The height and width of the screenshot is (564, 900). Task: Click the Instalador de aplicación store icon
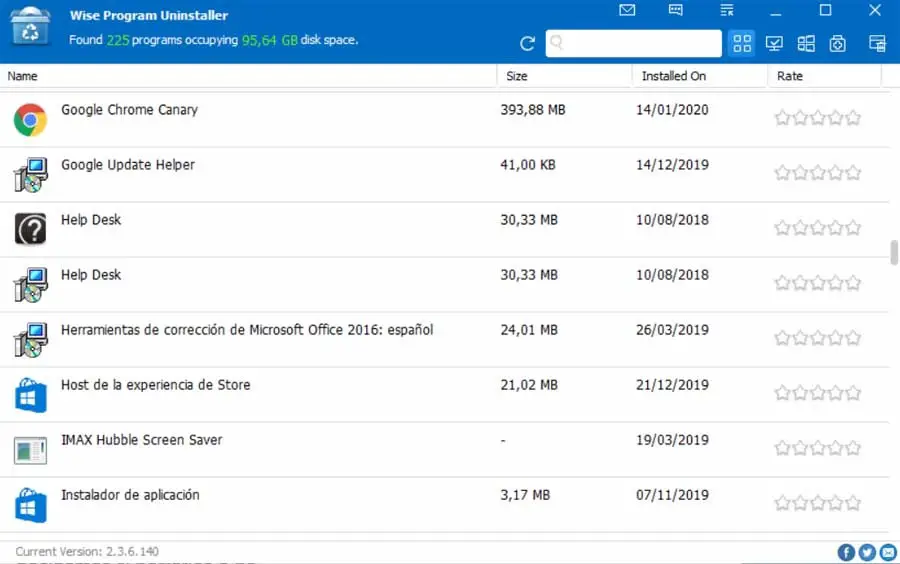tap(30, 505)
